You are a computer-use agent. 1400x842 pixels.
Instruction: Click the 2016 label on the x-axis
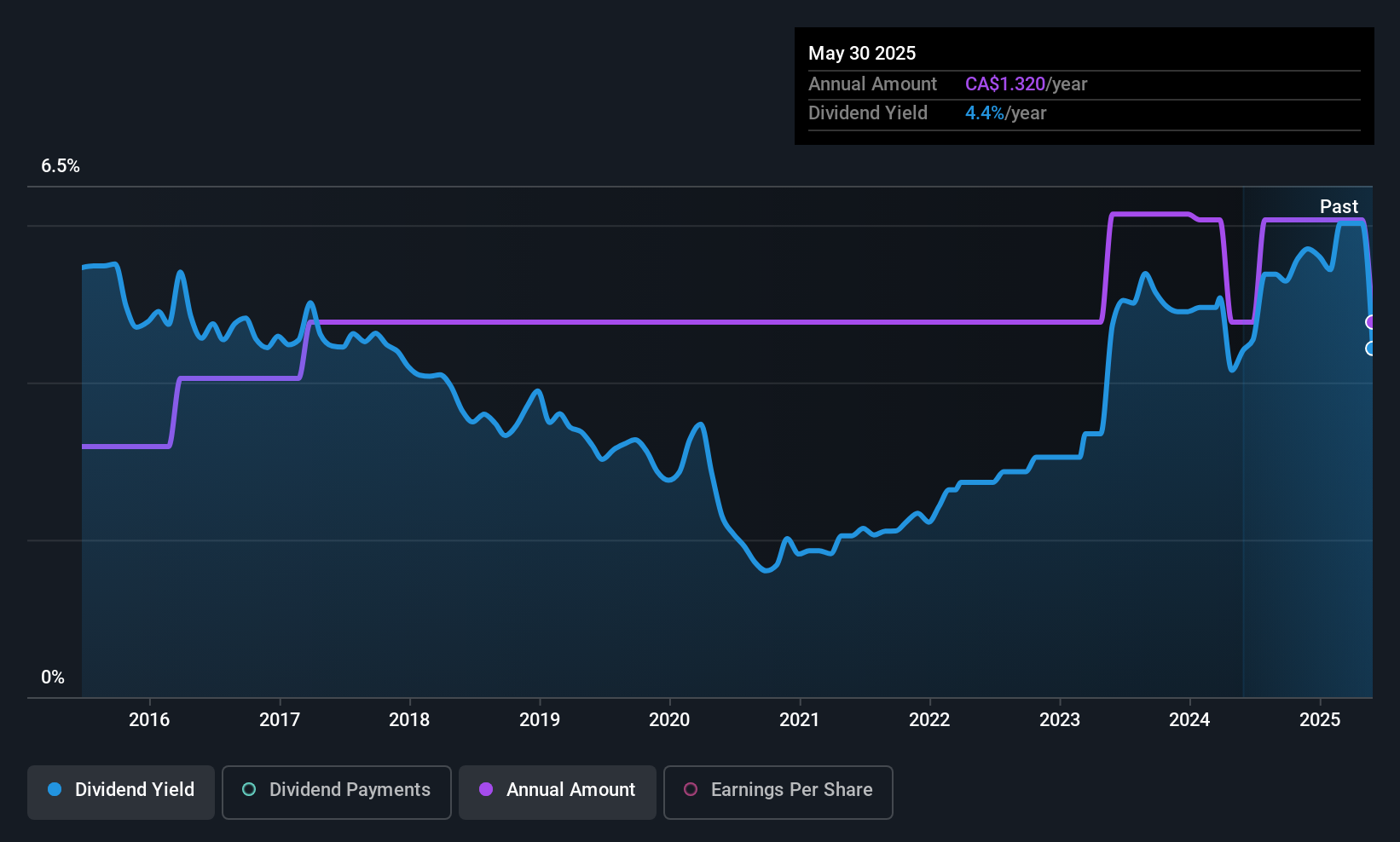tap(149, 720)
